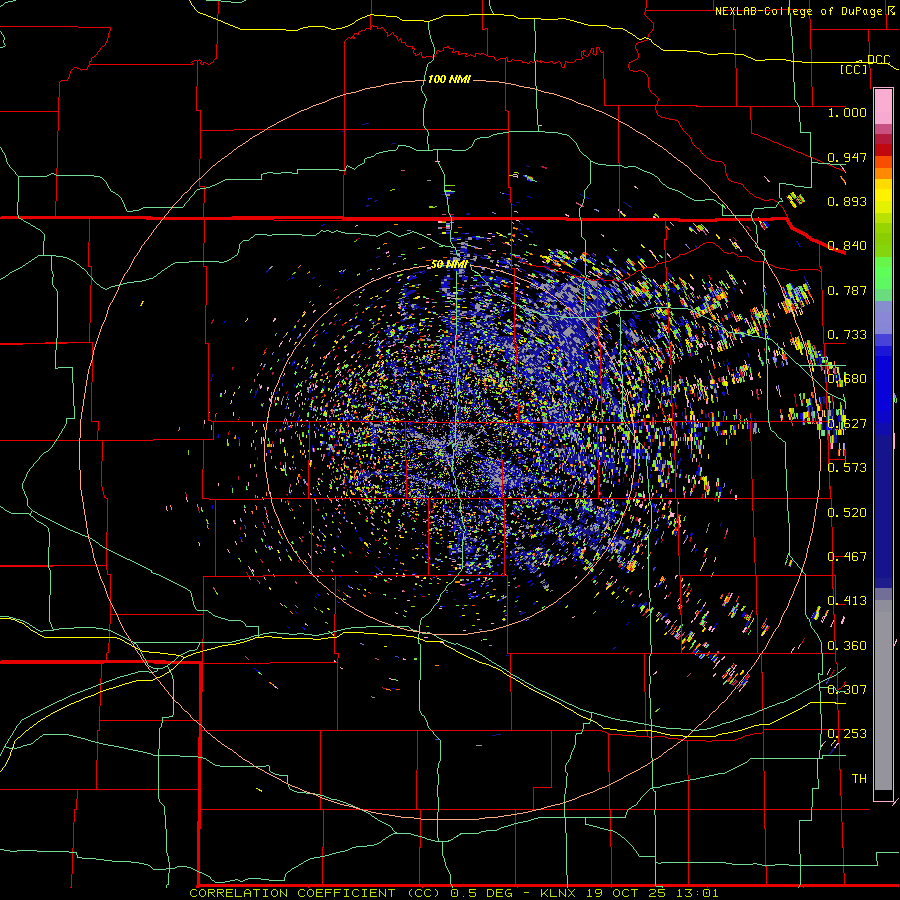Select the 0.787 scale value
The image size is (900, 900).
pos(847,290)
